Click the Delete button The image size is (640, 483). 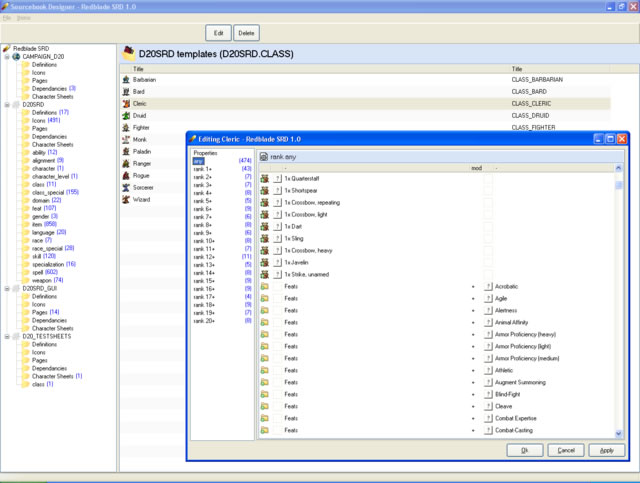[246, 33]
